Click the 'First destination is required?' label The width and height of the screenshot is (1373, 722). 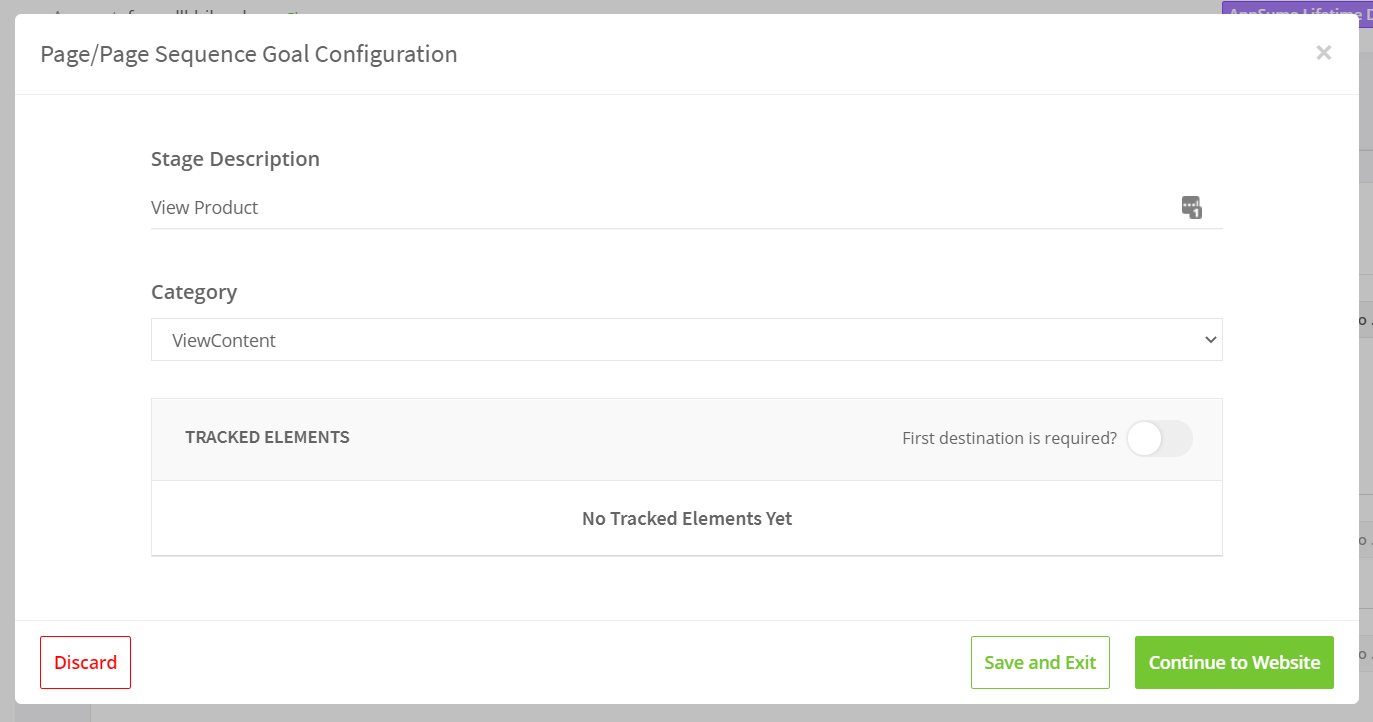(1009, 438)
